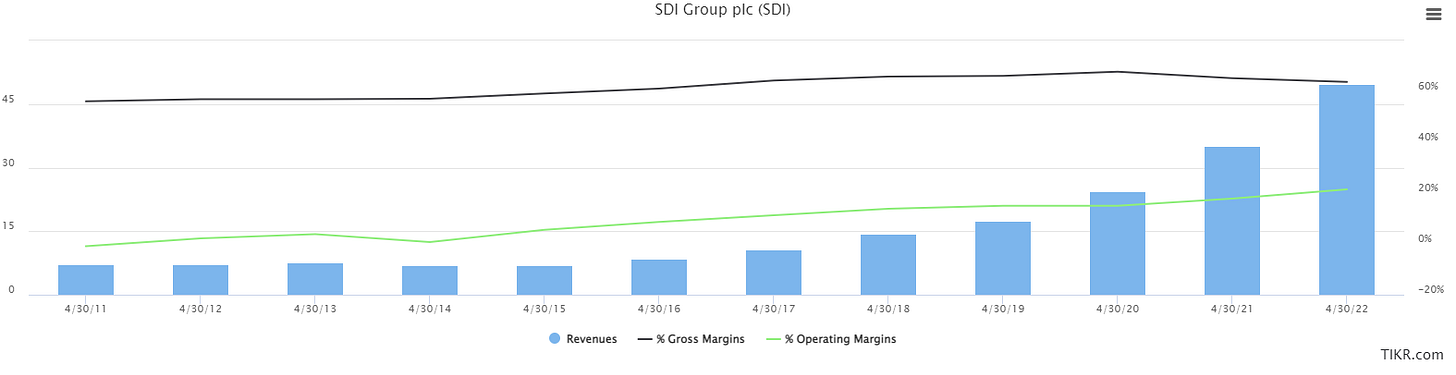Click the blue Revenues legend dot
The image size is (1456, 375).
[555, 339]
